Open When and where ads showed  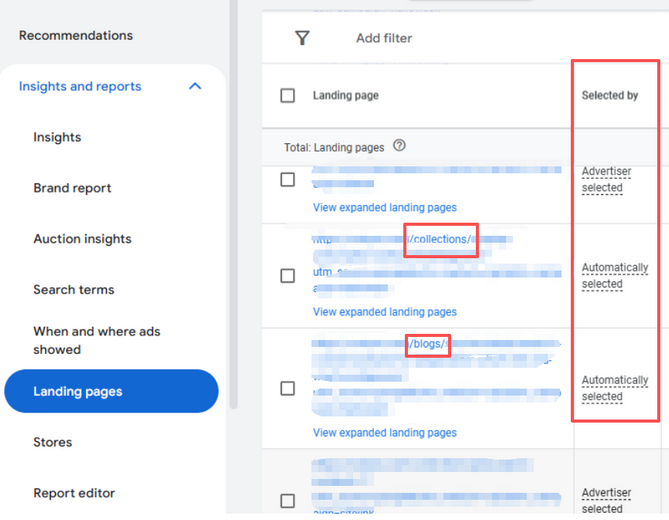click(x=96, y=340)
